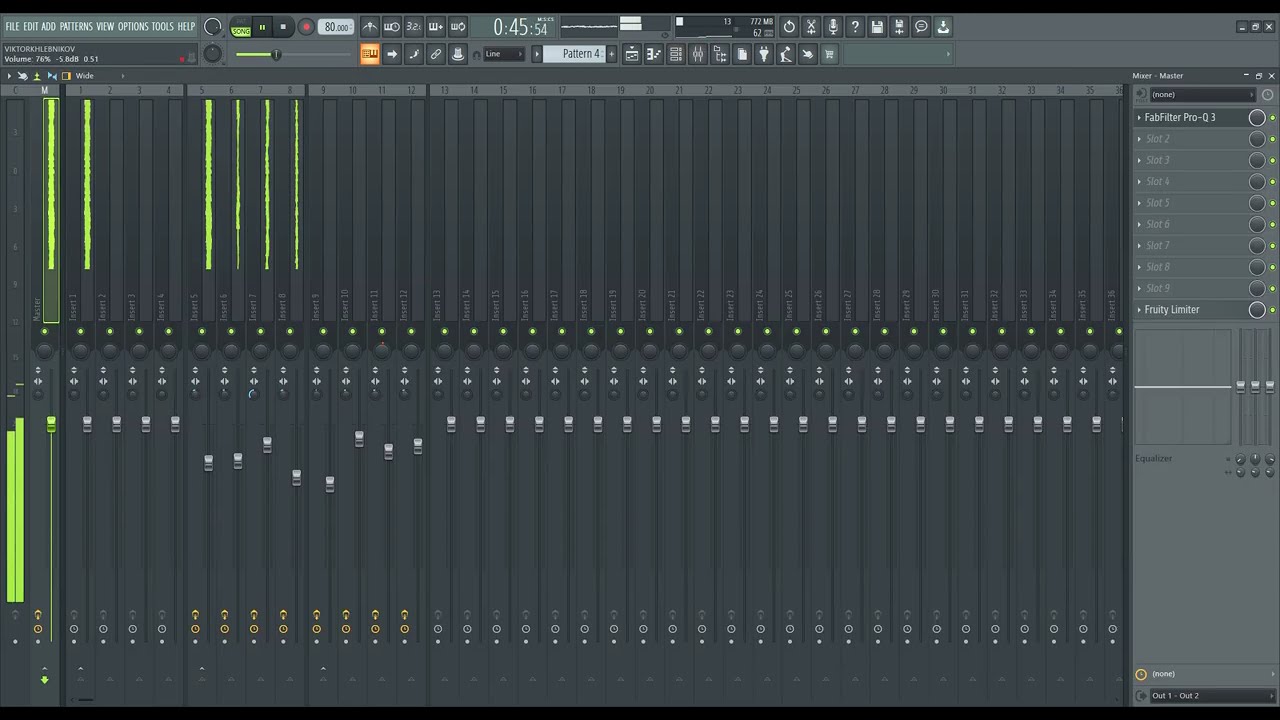The image size is (1280, 720).
Task: Stop playback with the stop button
Action: tap(283, 28)
